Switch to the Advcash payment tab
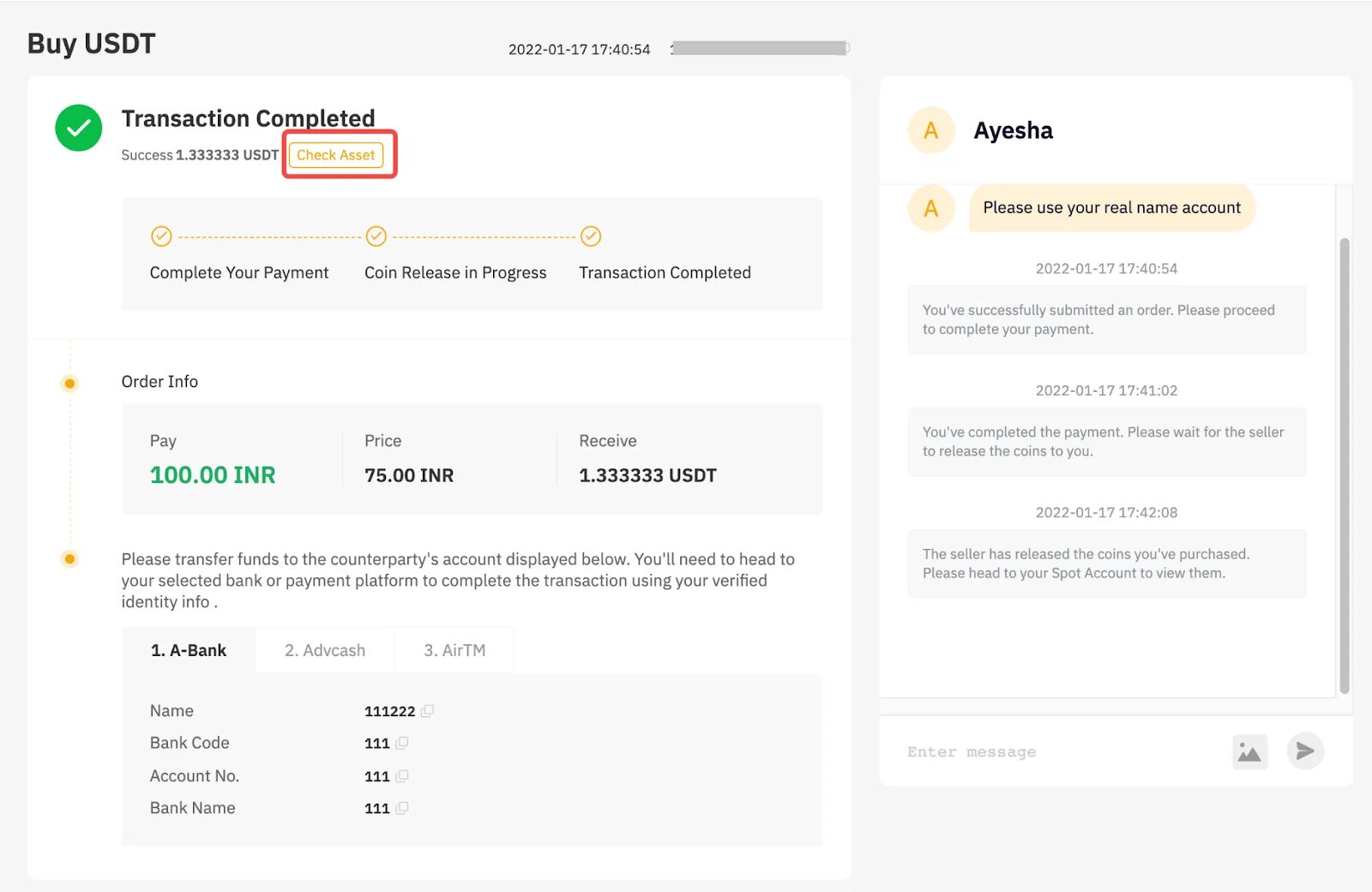The height and width of the screenshot is (892, 1372). coord(325,650)
